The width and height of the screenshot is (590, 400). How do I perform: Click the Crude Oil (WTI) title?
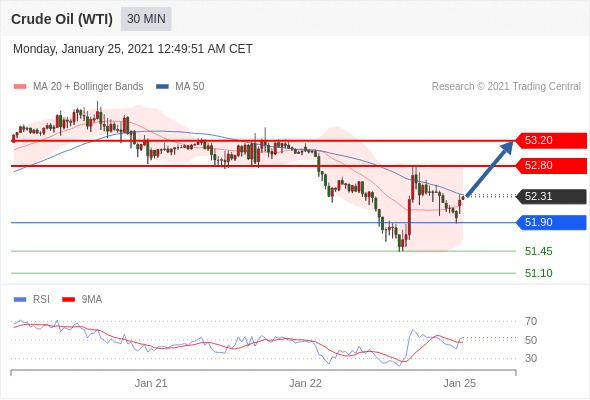[62, 19]
